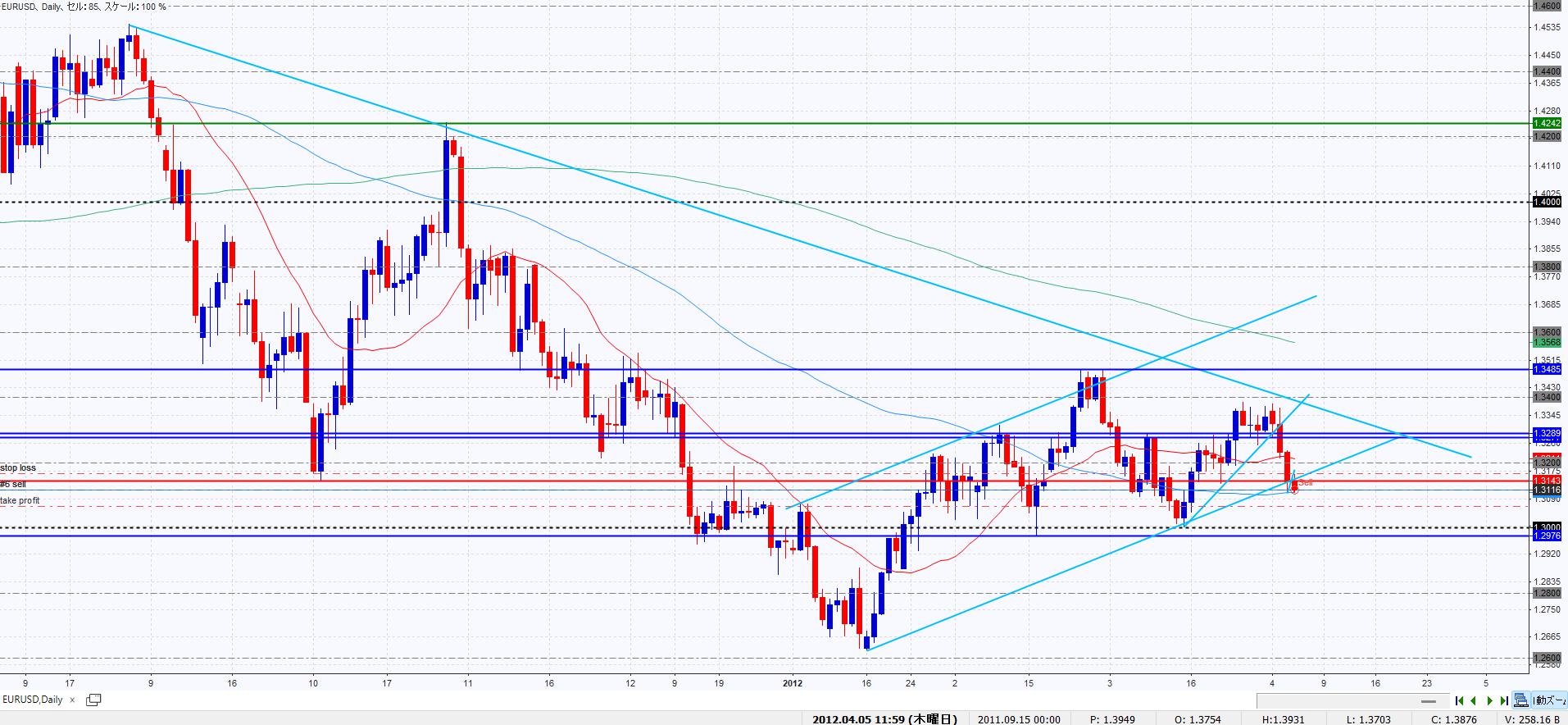
Task: Jump to the chart start with first-bar arrow
Action: (1459, 700)
